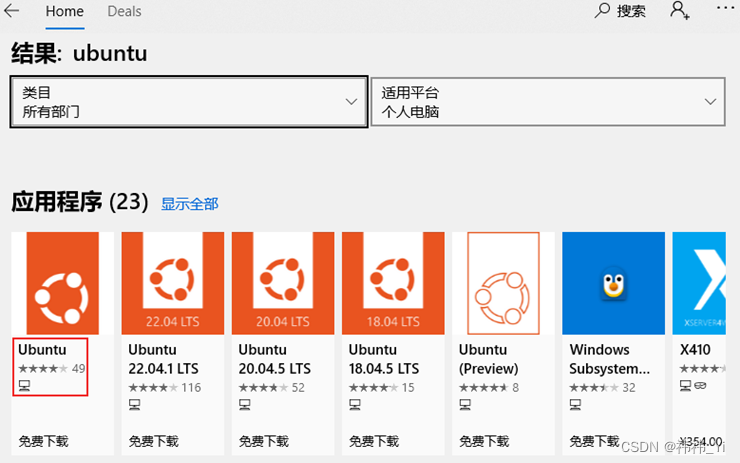The width and height of the screenshot is (740, 463).
Task: Open the Ubuntu app orange logo thumbnail
Action: [63, 283]
